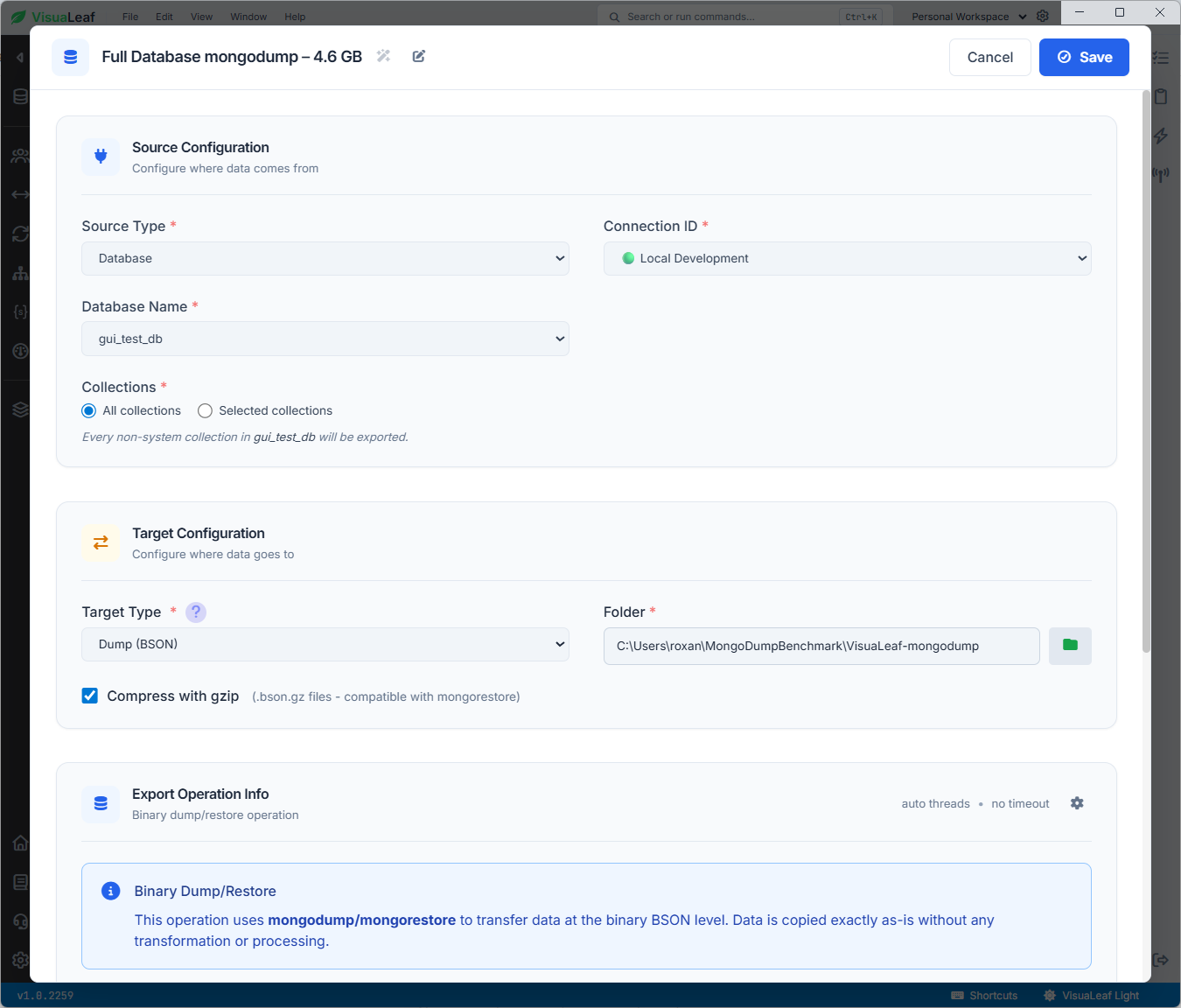Click the 'Binary Dump/Restore' info heading
Viewport: 1181px width, 1008px height.
click(x=205, y=891)
